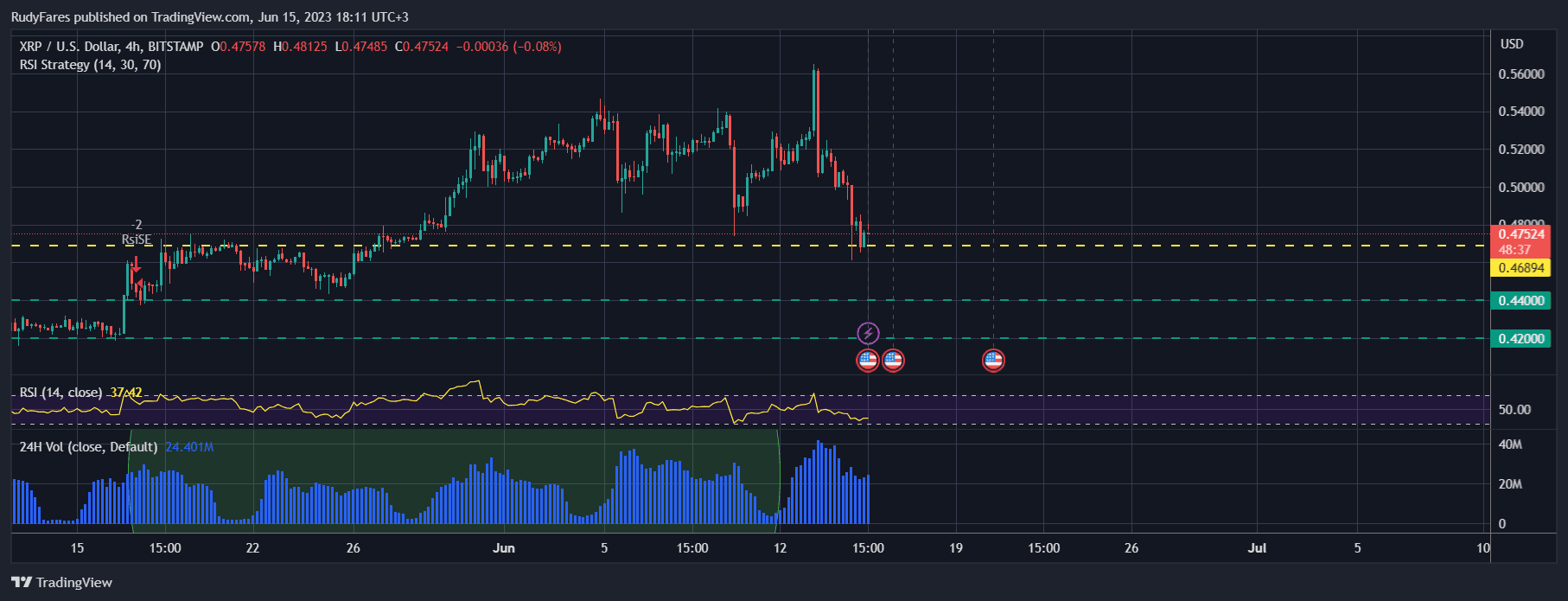Select the RSI Strategy (14, 30, 70) legend
The height and width of the screenshot is (601, 1568).
[x=90, y=65]
